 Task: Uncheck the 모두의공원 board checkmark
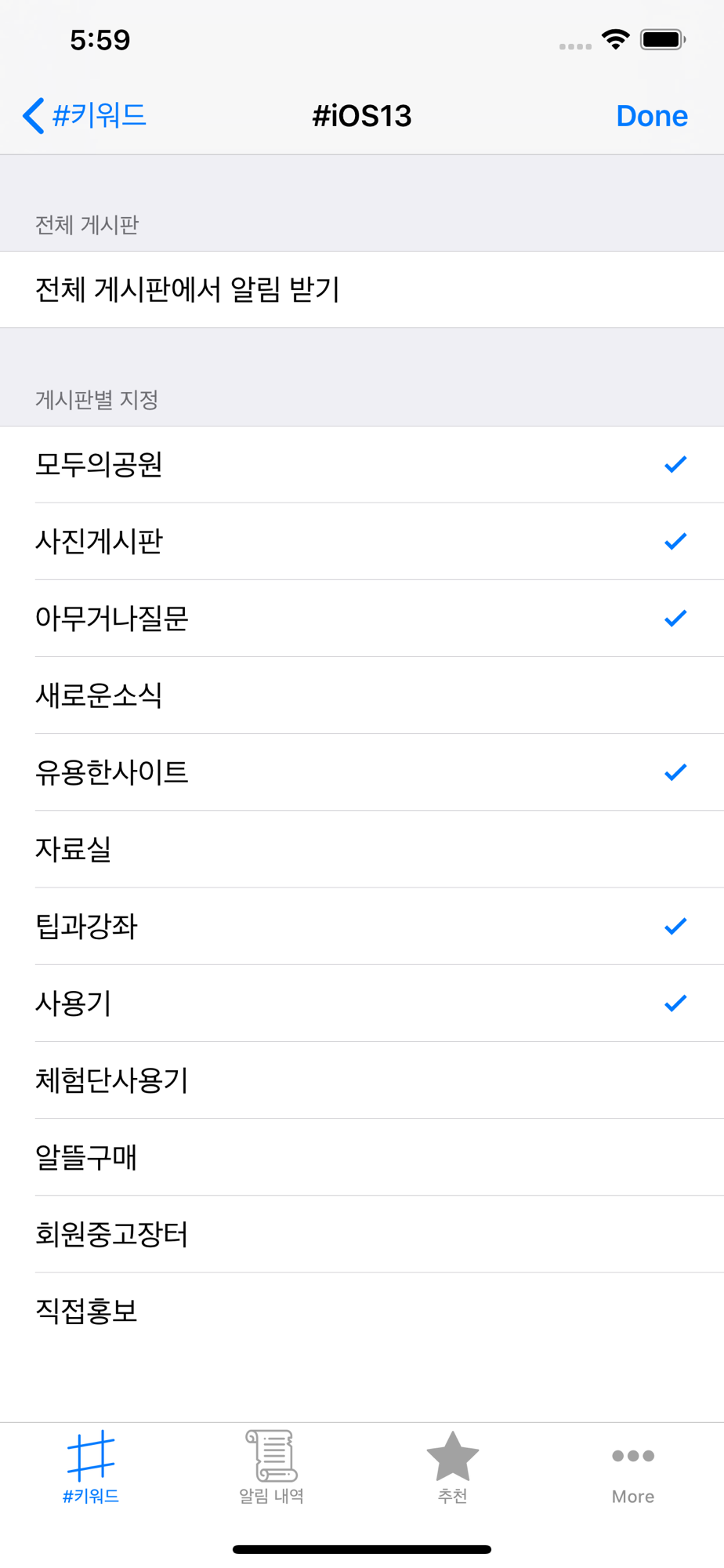click(675, 464)
